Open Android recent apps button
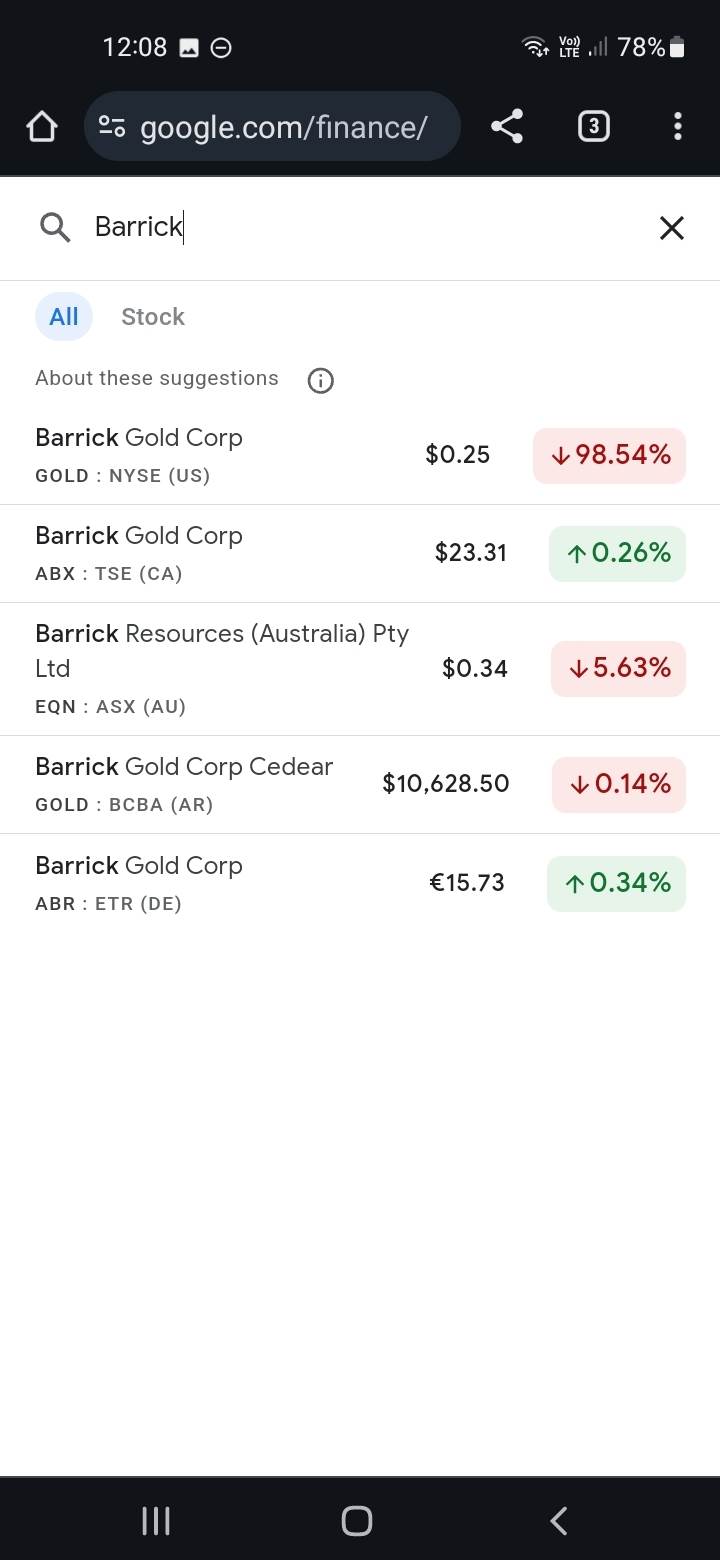 [156, 1521]
